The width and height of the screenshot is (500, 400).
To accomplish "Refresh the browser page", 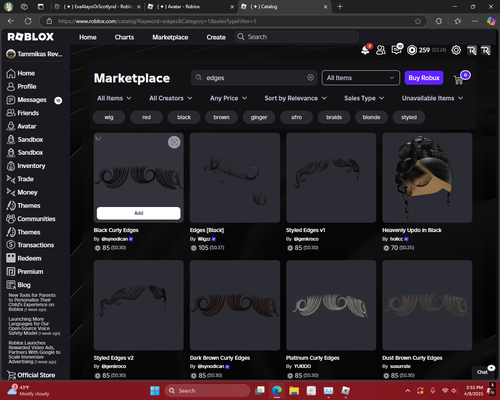I will pos(28,21).
